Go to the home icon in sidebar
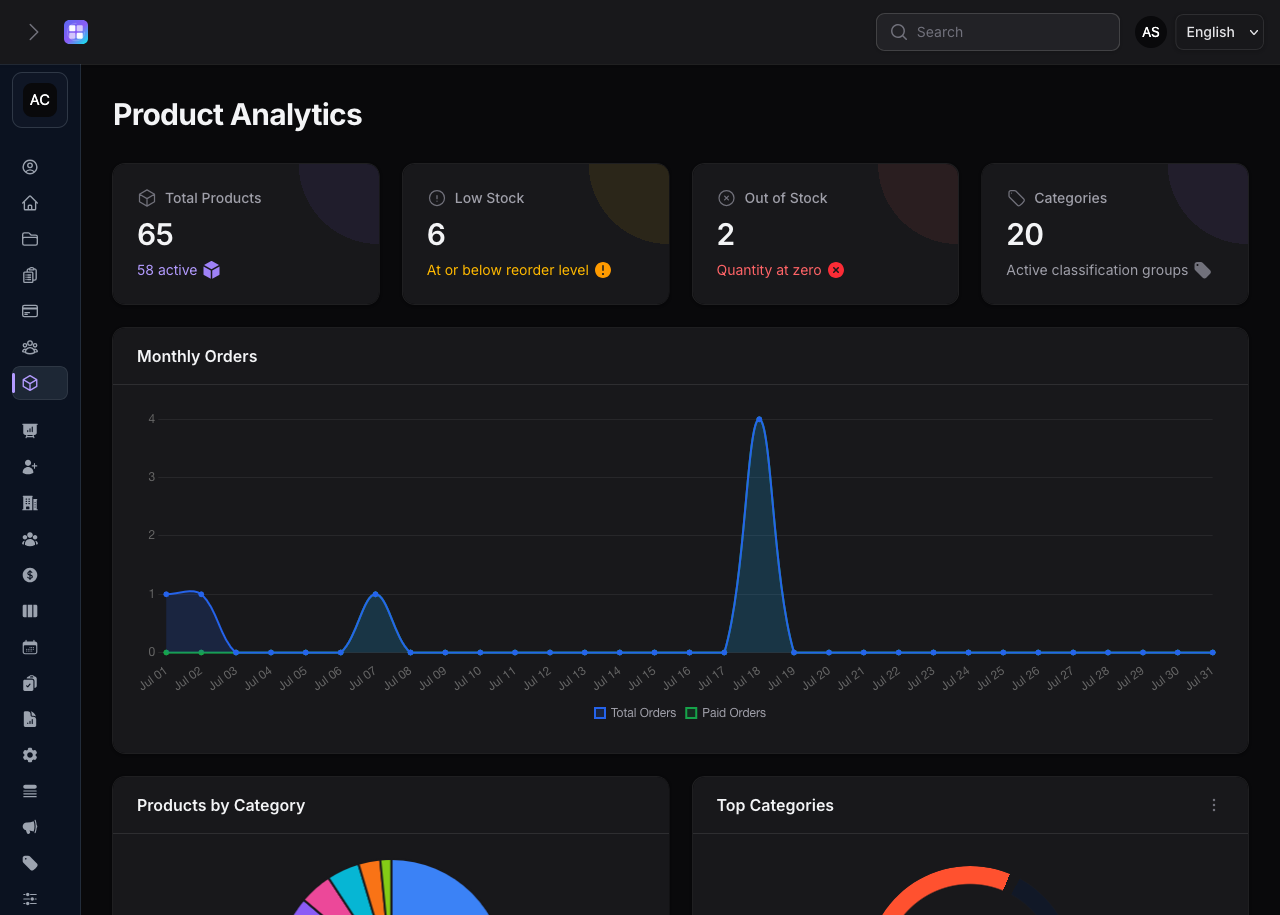 coord(30,203)
